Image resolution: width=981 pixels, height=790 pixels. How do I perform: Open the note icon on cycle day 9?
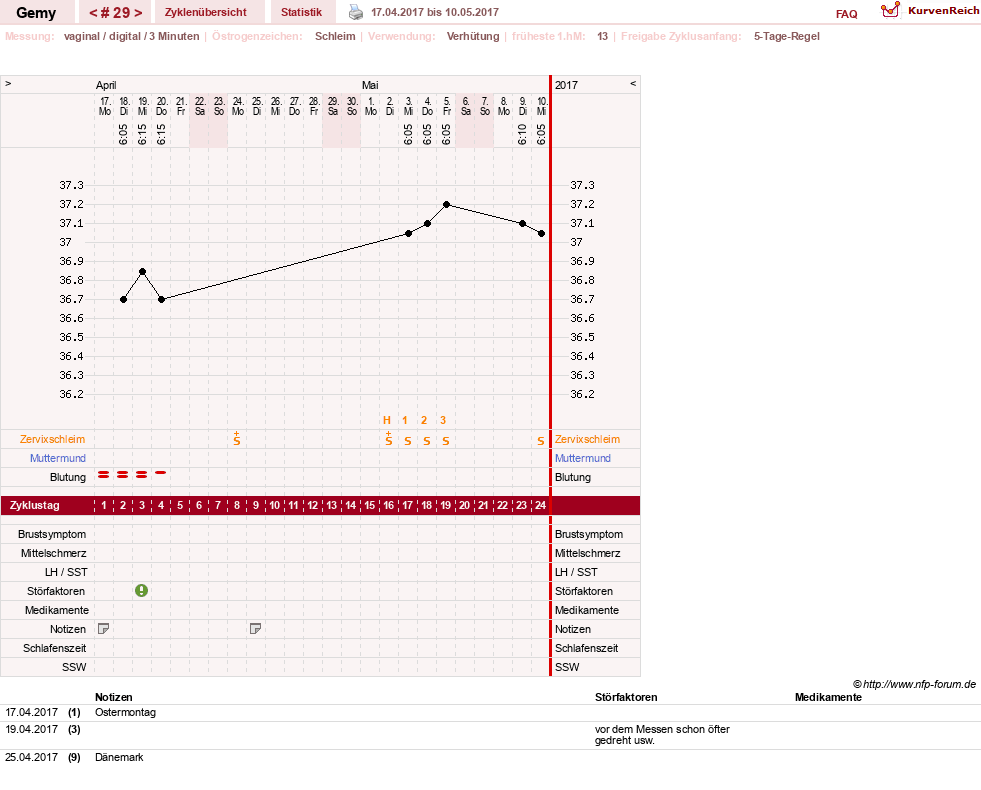coord(255,629)
